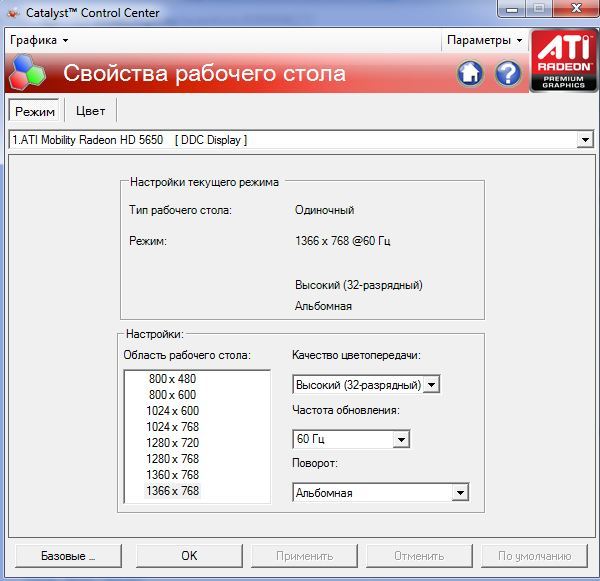The width and height of the screenshot is (600, 581).
Task: Open the Параметры menu
Action: [484, 40]
